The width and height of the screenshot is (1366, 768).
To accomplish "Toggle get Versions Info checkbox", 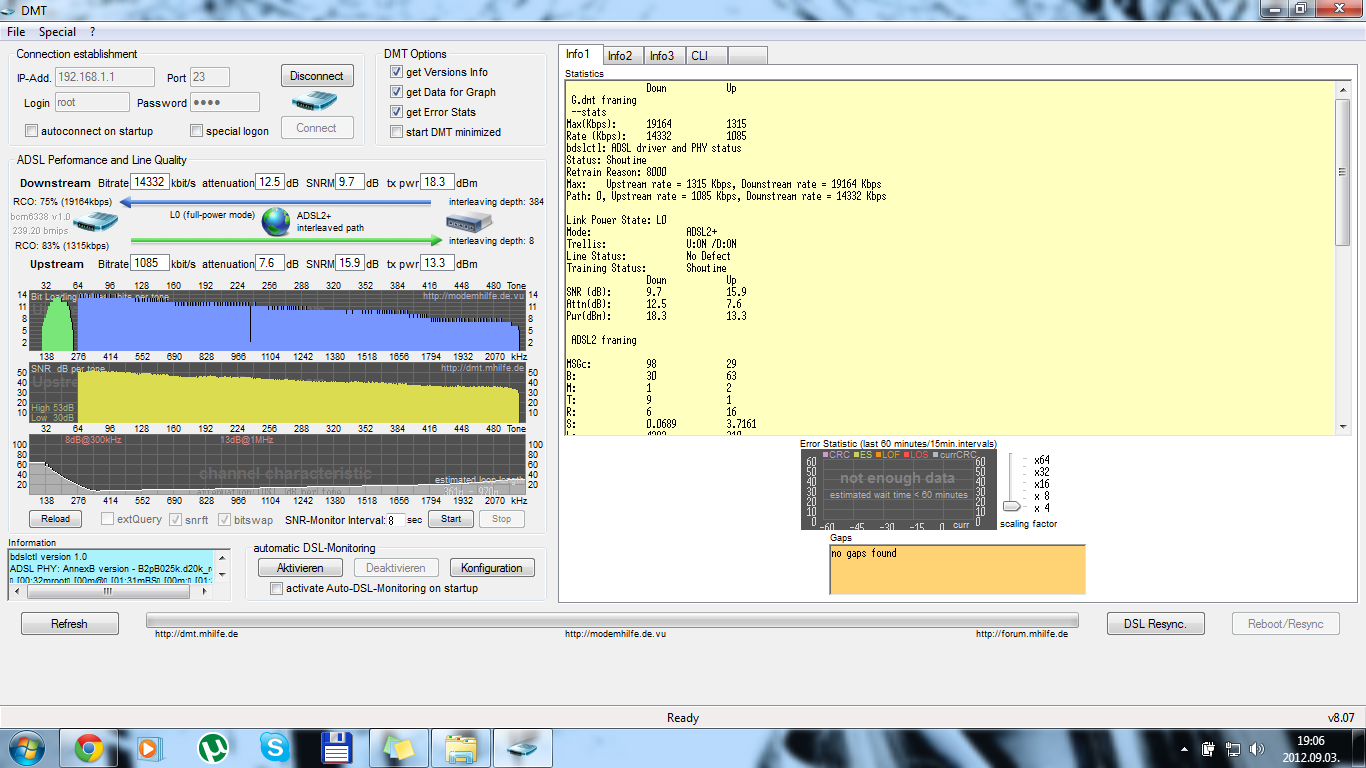I will point(397,72).
